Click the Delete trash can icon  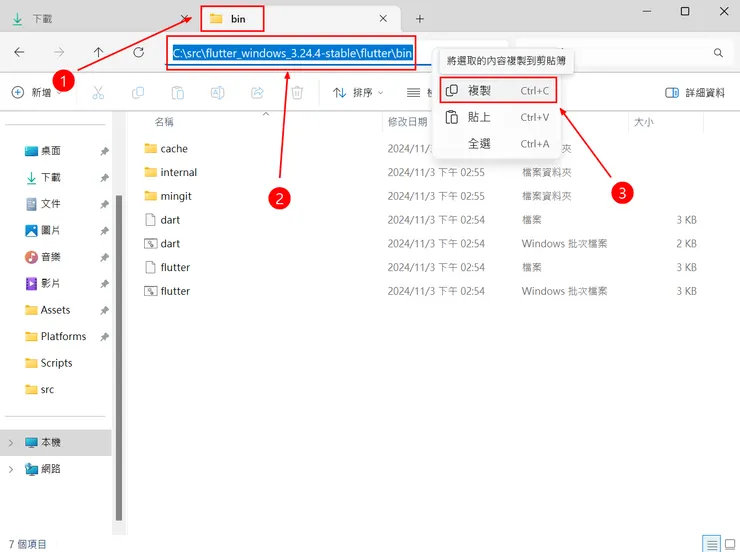297,92
